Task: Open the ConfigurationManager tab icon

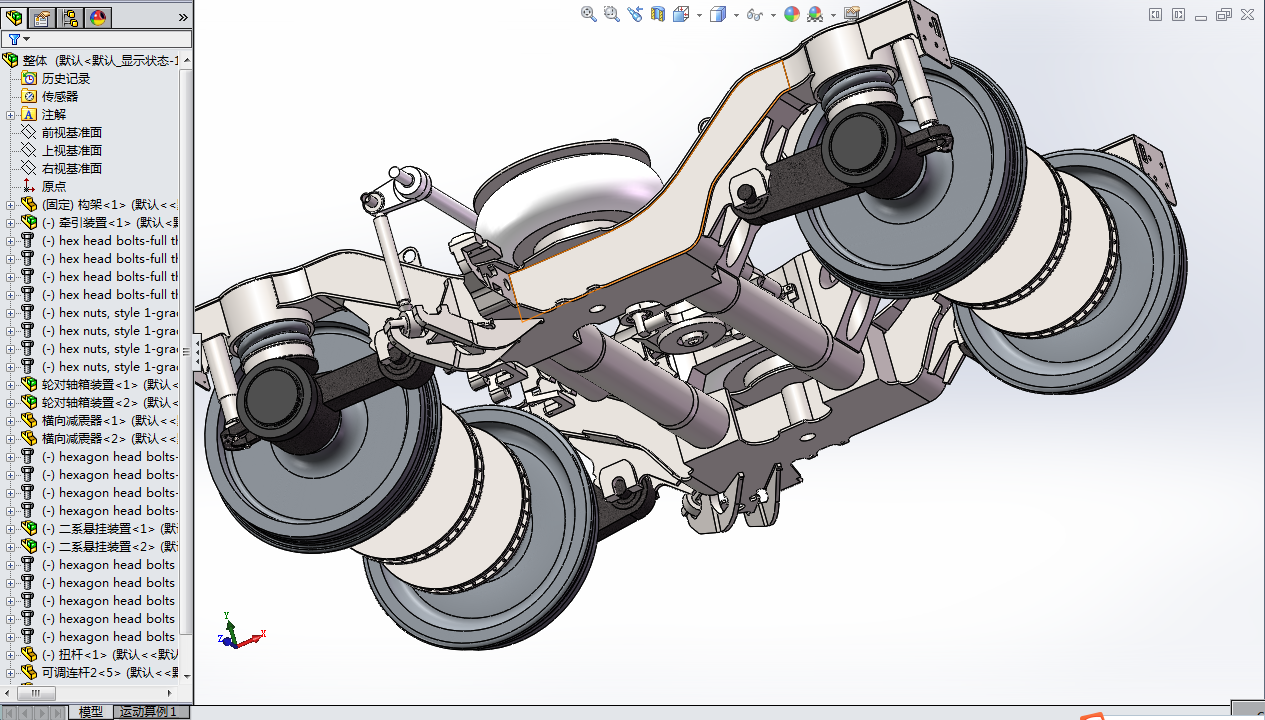Action: (x=70, y=17)
